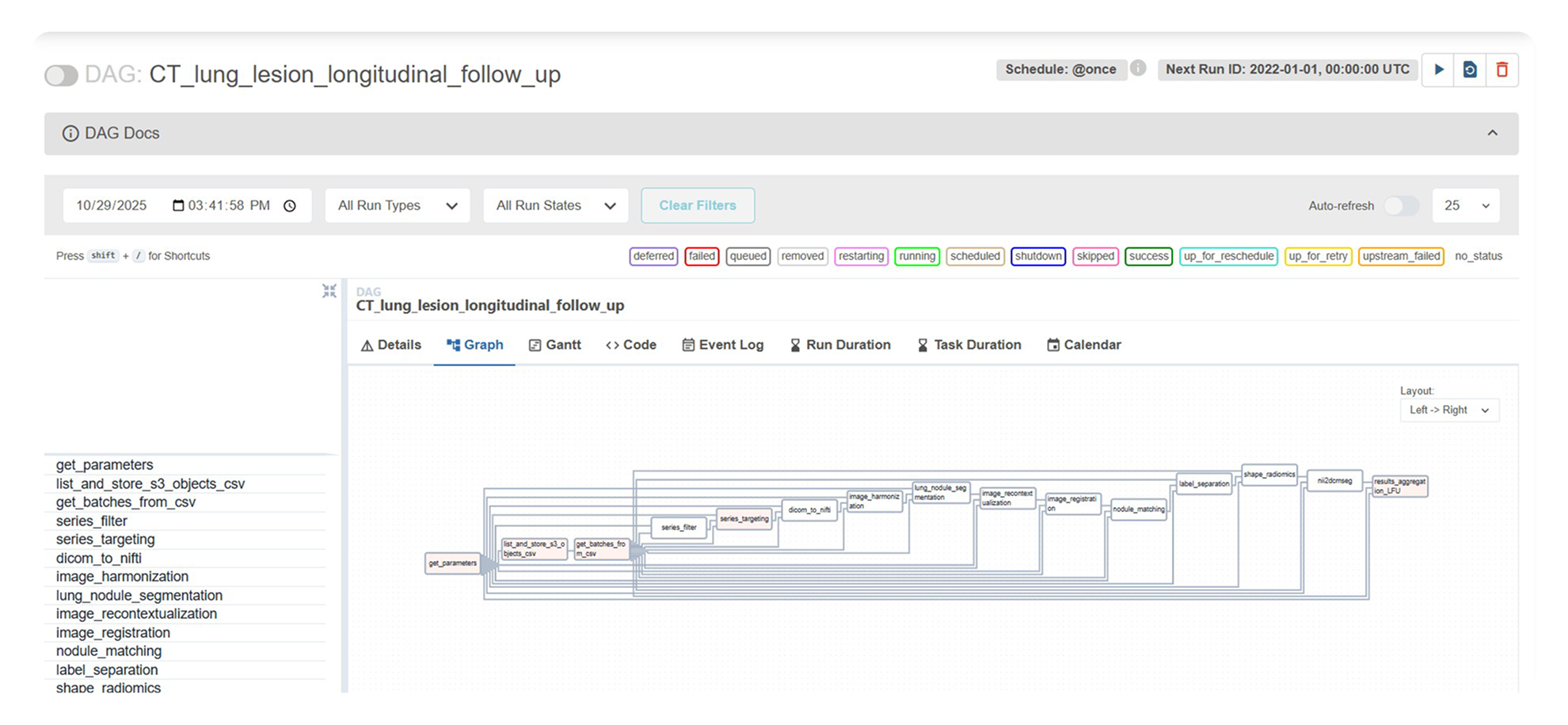The width and height of the screenshot is (1568, 725).
Task: Click the calendar icon in date field
Action: pos(178,206)
